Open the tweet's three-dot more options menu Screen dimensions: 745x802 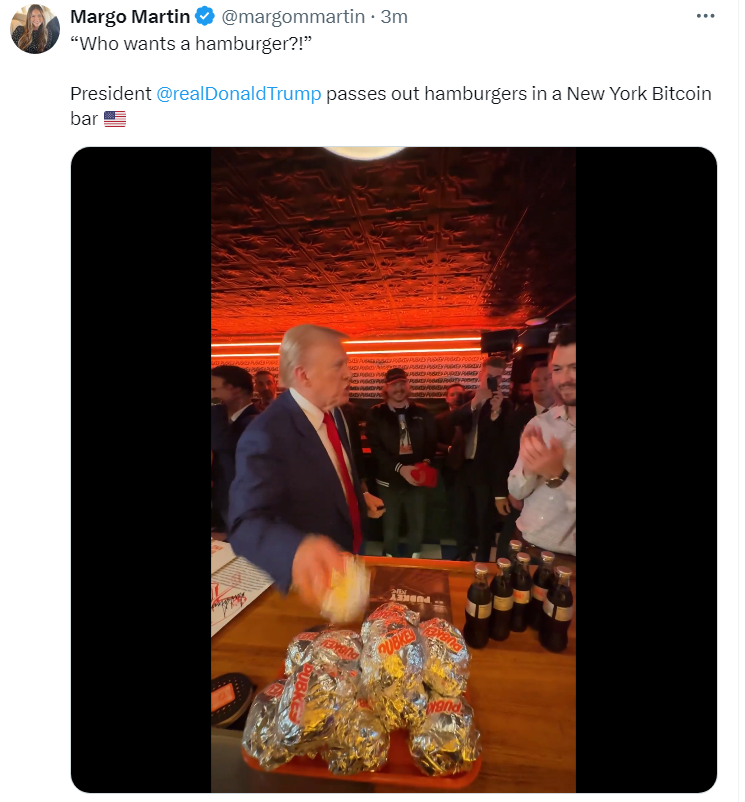[705, 16]
